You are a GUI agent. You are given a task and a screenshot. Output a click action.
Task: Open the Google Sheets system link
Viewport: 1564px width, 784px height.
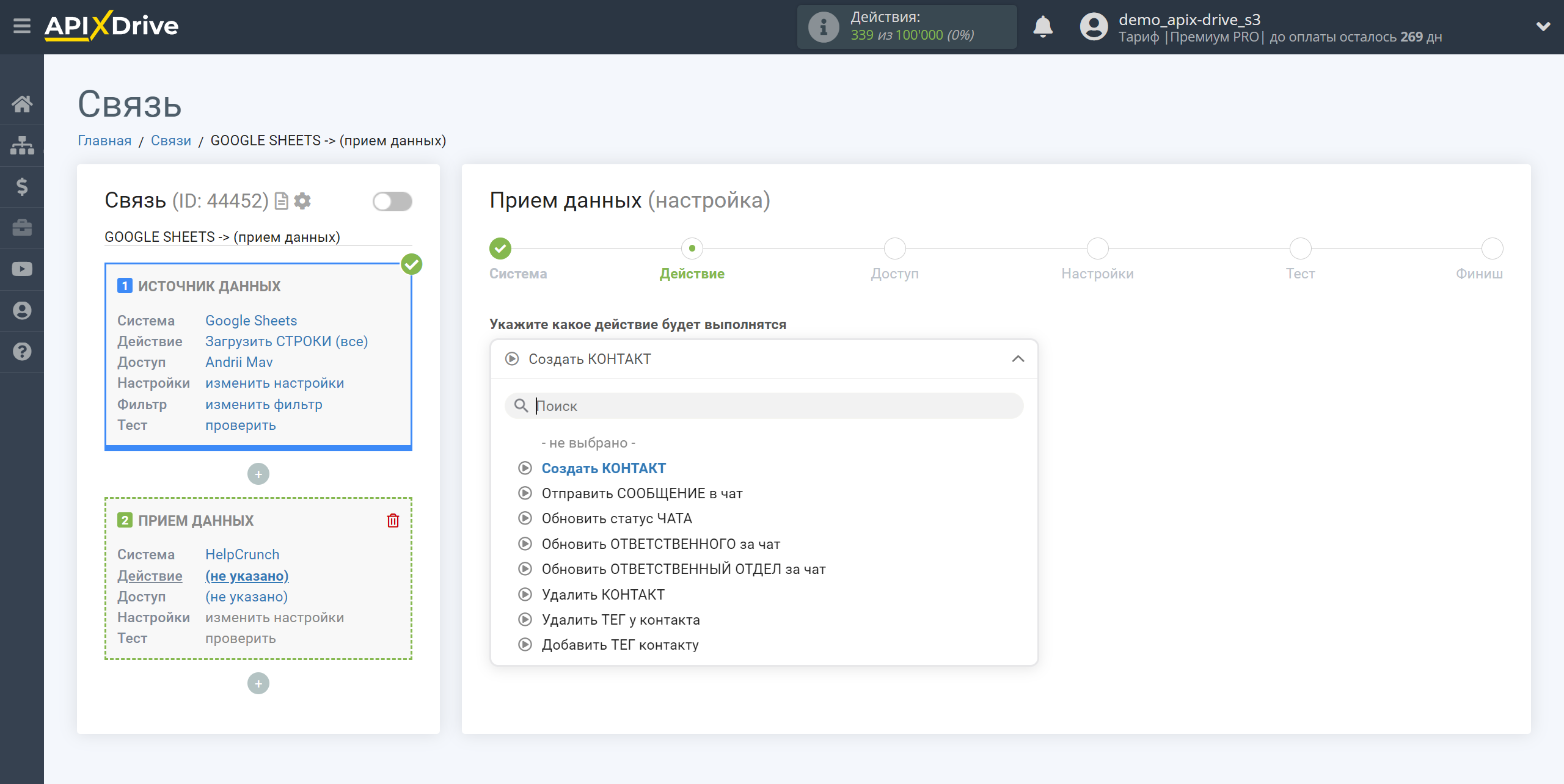pos(251,321)
